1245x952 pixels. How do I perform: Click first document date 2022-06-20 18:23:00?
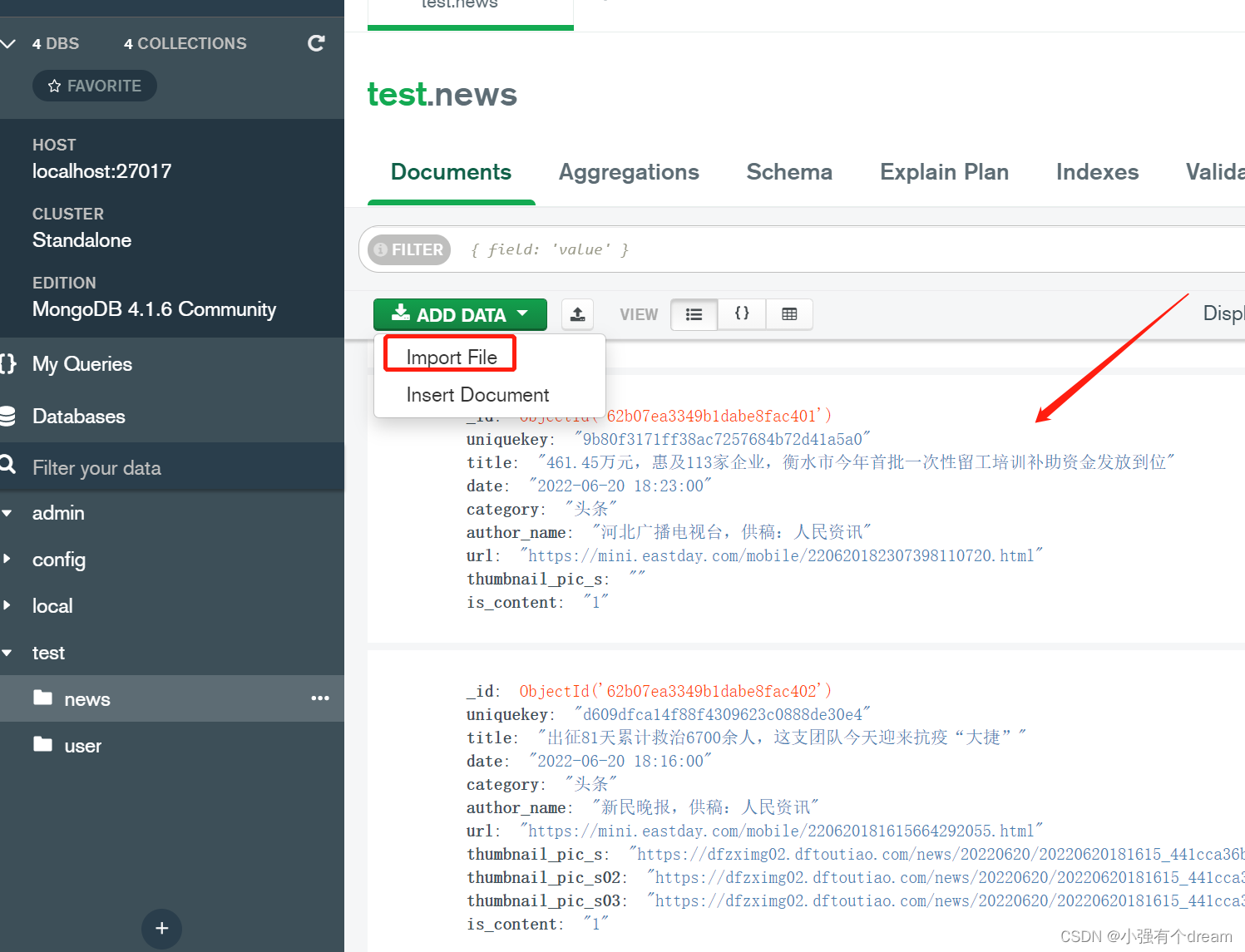click(x=620, y=486)
